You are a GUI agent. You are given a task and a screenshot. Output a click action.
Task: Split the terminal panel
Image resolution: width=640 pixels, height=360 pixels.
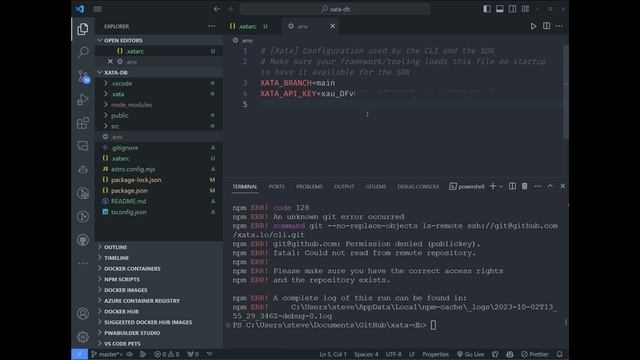coord(512,187)
